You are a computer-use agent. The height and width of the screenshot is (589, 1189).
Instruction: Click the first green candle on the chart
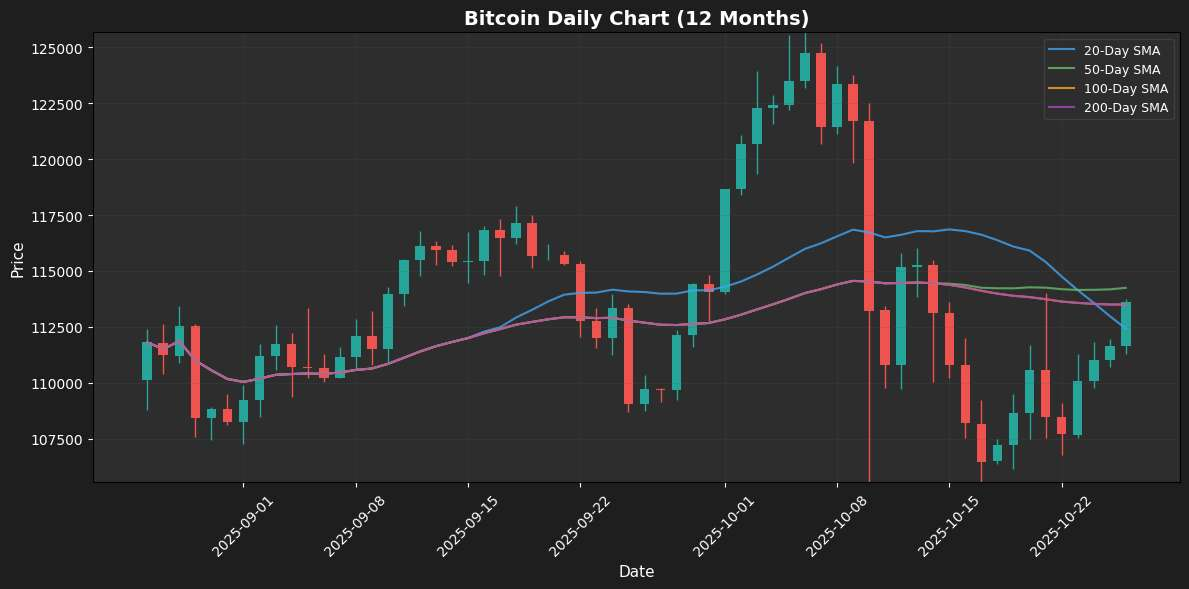point(147,360)
